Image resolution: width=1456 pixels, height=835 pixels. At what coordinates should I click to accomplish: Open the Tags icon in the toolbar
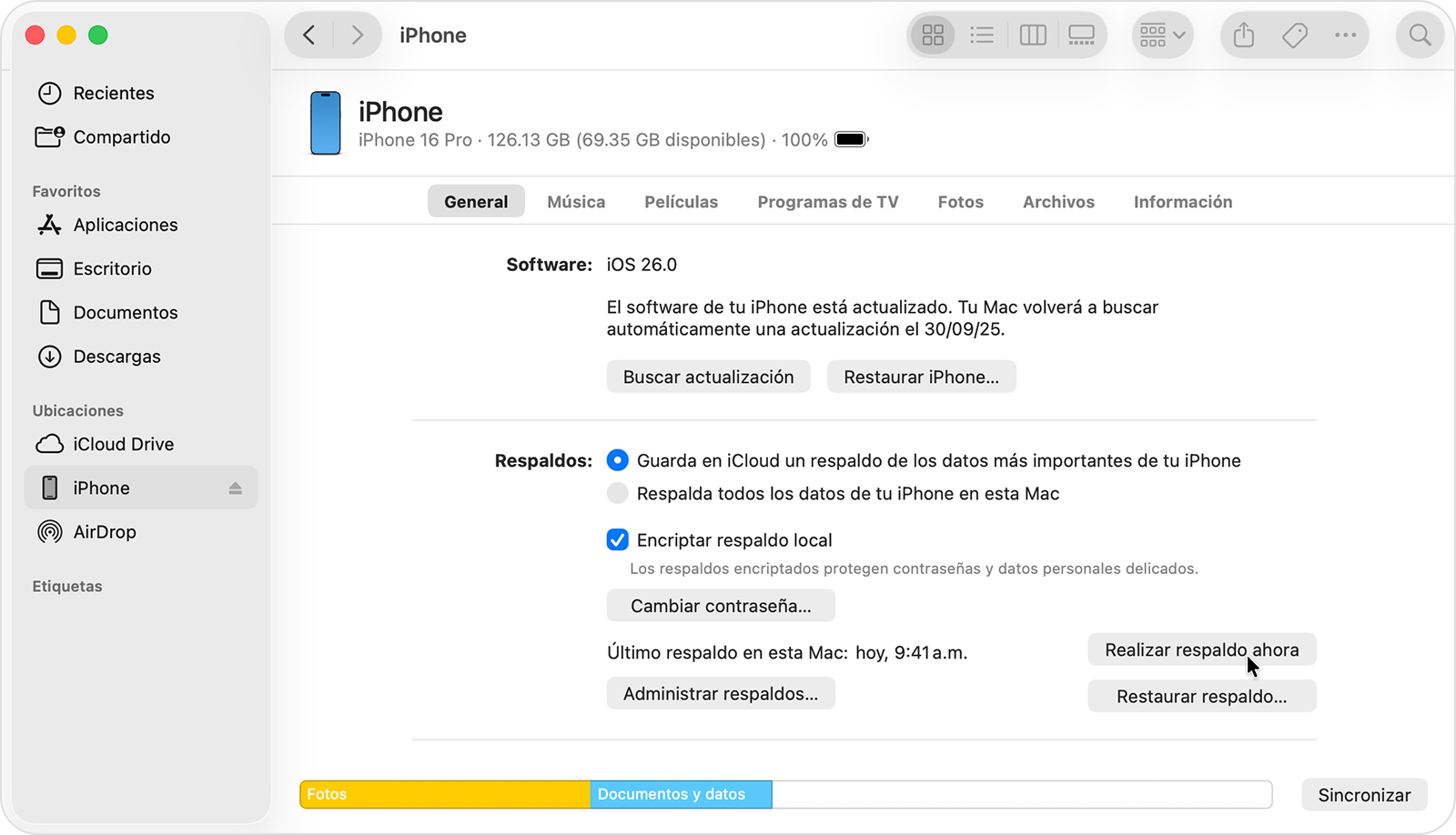click(x=1294, y=35)
